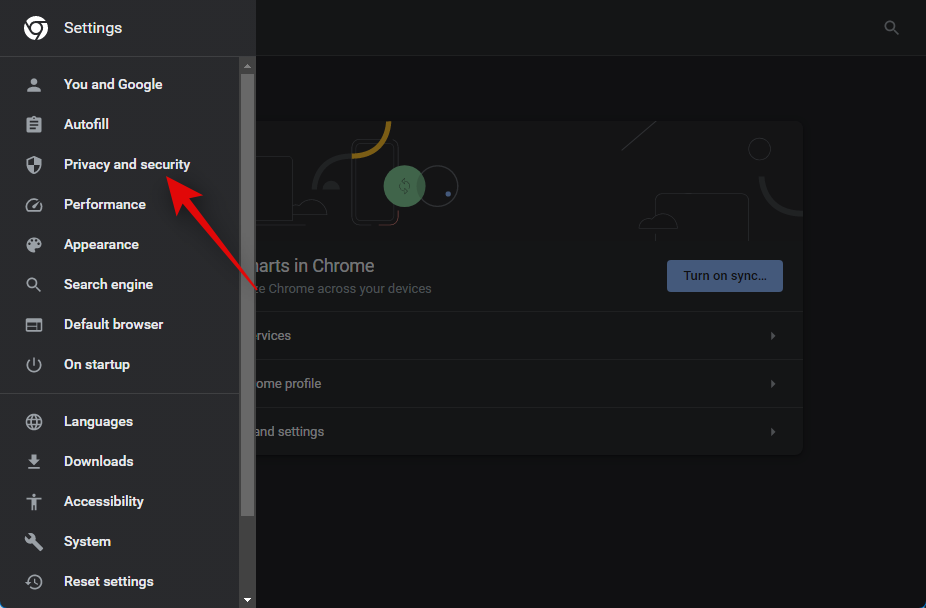Click the sidebar scrollbar down arrow
The image size is (926, 608).
[x=247, y=600]
